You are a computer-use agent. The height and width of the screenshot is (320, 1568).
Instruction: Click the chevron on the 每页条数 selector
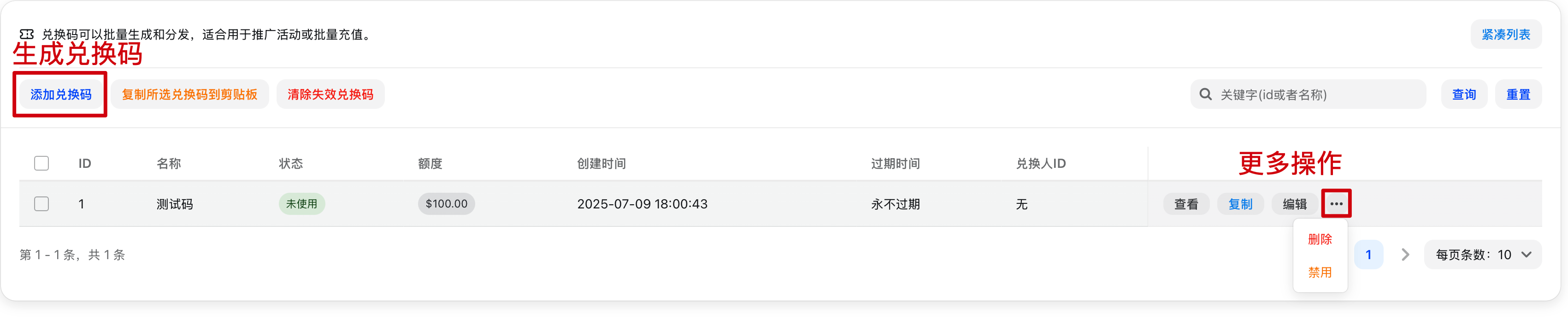1527,254
